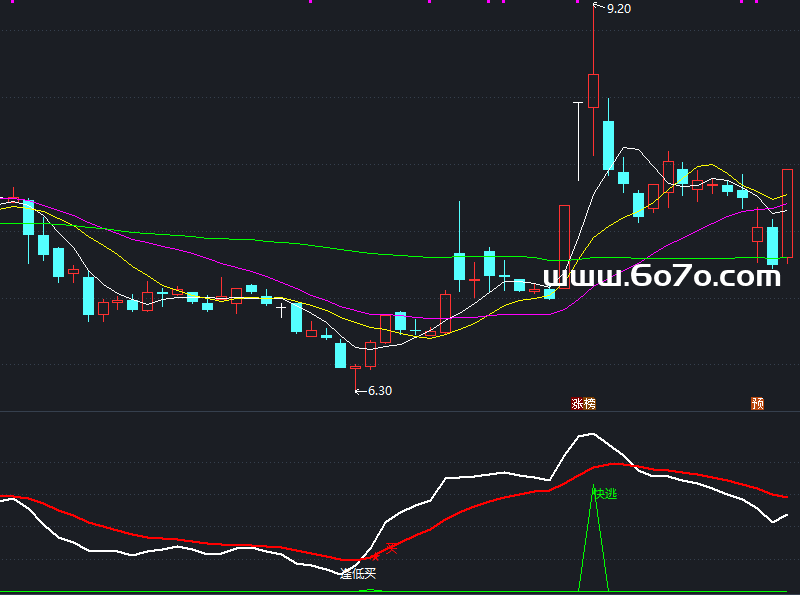
Task: Click the 9.20 high price label
Action: click(x=618, y=8)
